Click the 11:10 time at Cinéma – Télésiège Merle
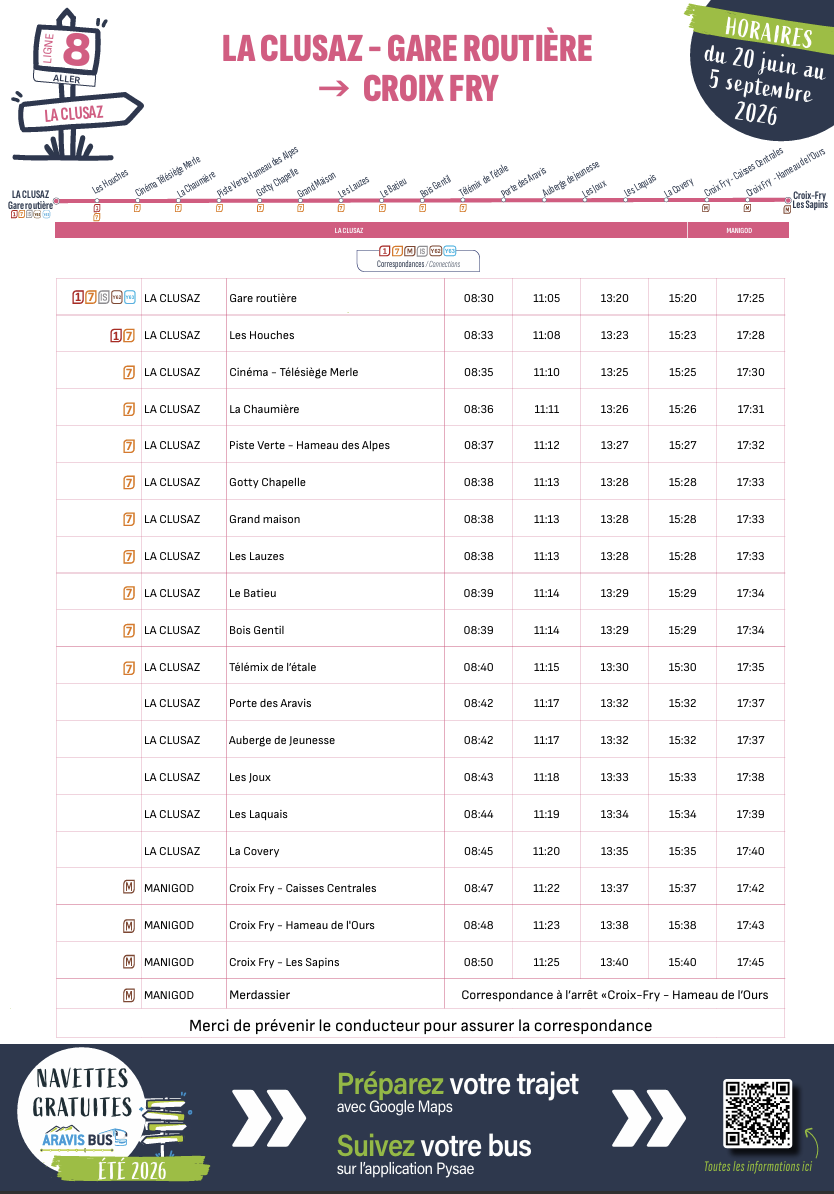834x1194 pixels. [x=546, y=372]
